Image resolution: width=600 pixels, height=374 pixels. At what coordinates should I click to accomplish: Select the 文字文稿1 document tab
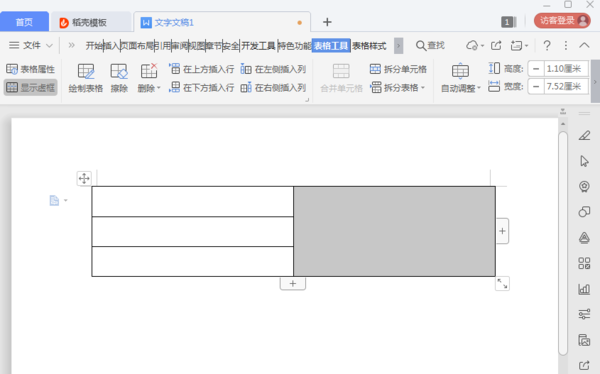(222, 23)
